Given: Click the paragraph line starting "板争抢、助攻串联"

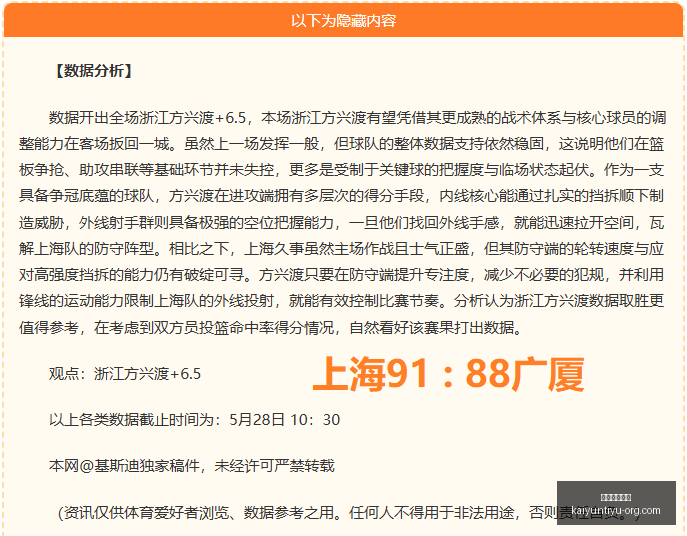Looking at the screenshot, I should (x=342, y=170).
